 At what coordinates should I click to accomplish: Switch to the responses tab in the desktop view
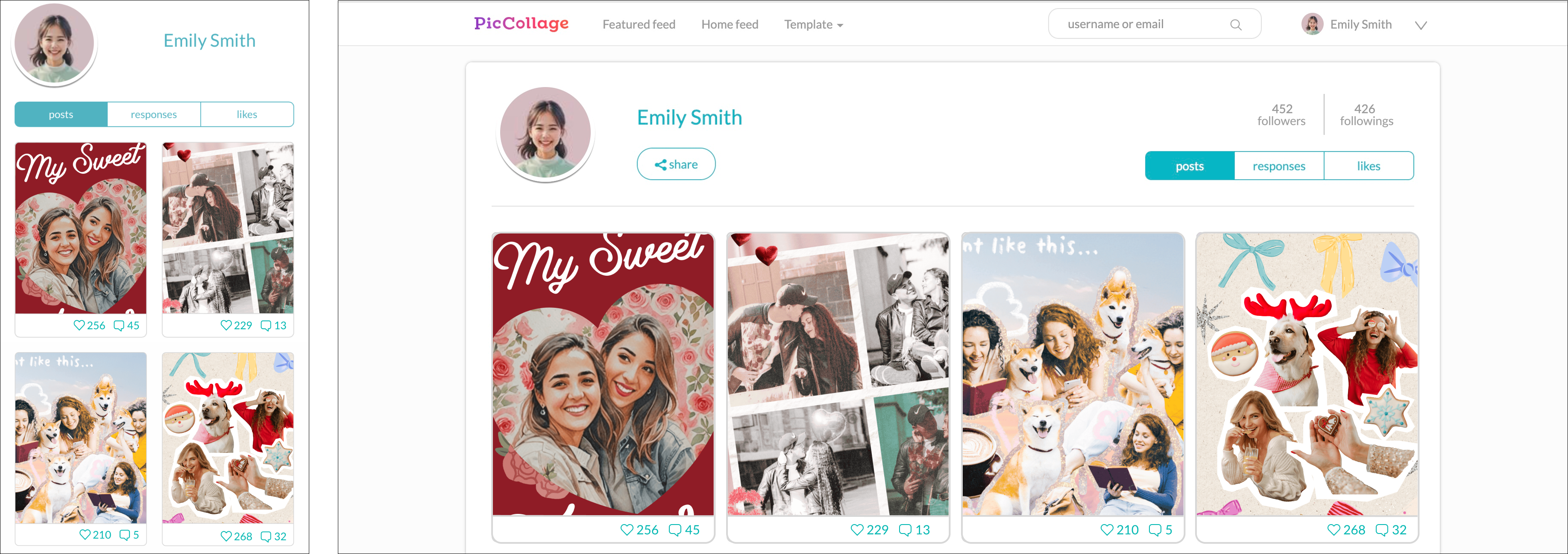(1279, 166)
